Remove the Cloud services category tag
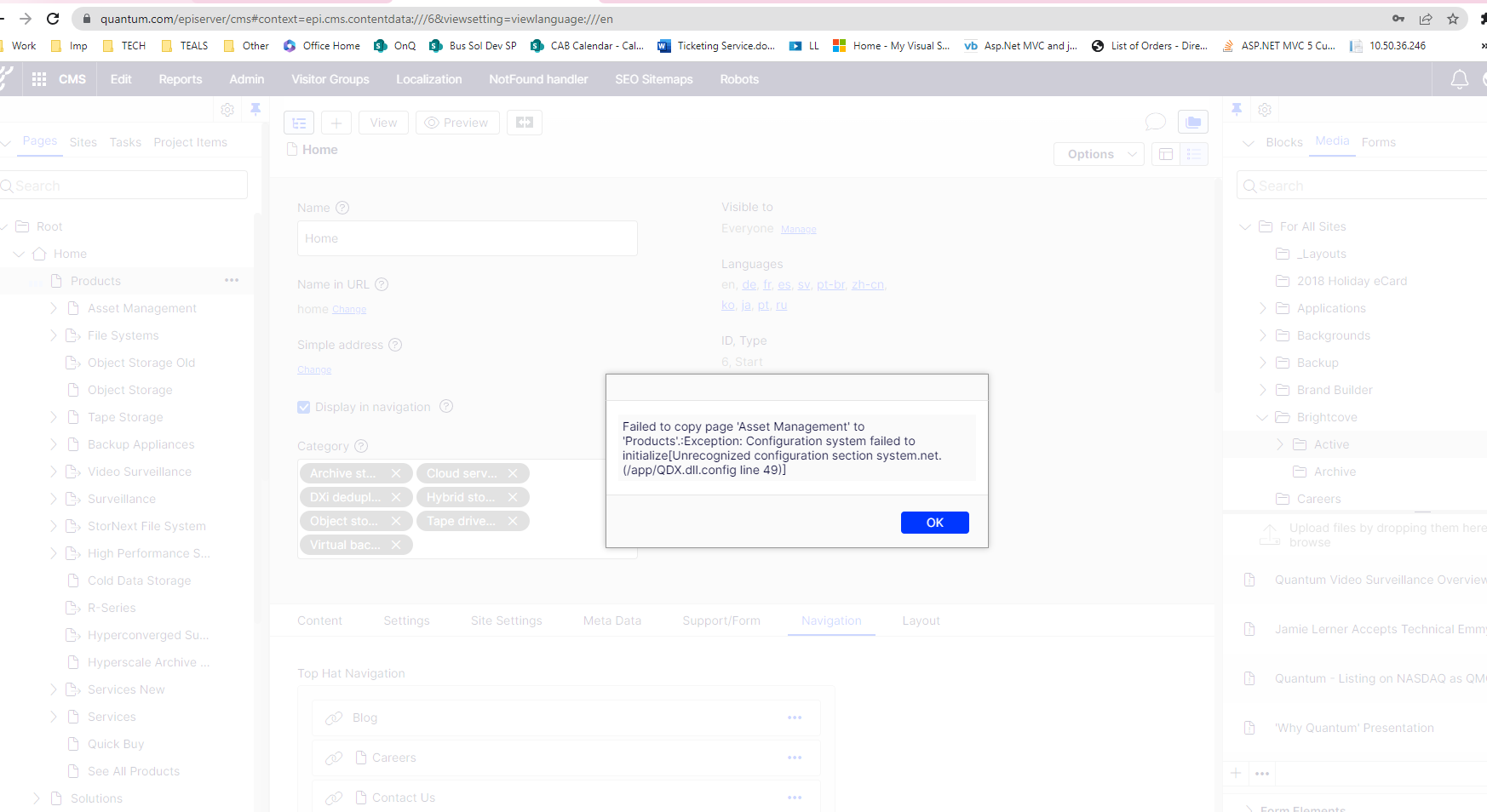Screen dimensions: 1487x812 (x=513, y=473)
